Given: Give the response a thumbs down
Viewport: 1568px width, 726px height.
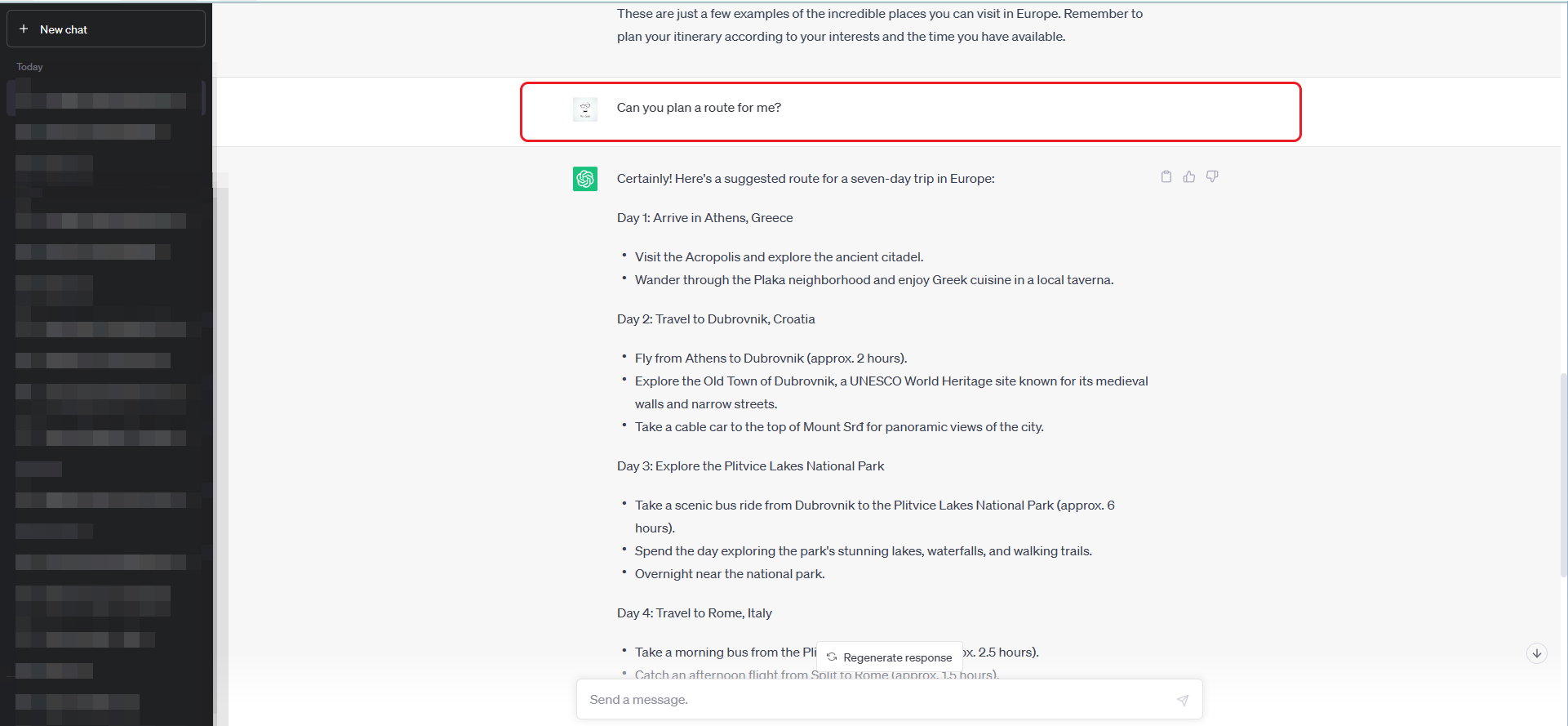Looking at the screenshot, I should (1211, 176).
